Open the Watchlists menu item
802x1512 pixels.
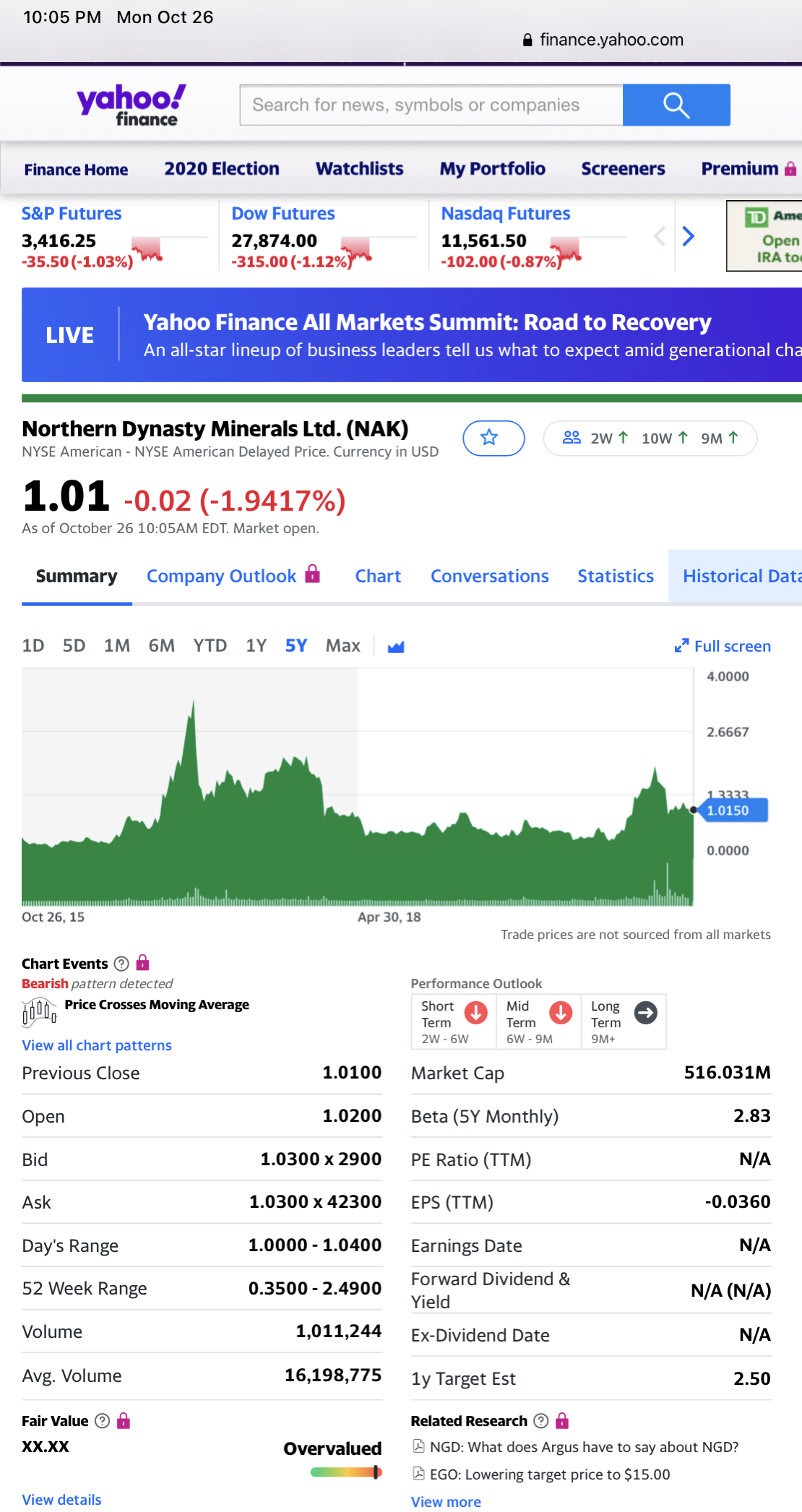coord(359,169)
